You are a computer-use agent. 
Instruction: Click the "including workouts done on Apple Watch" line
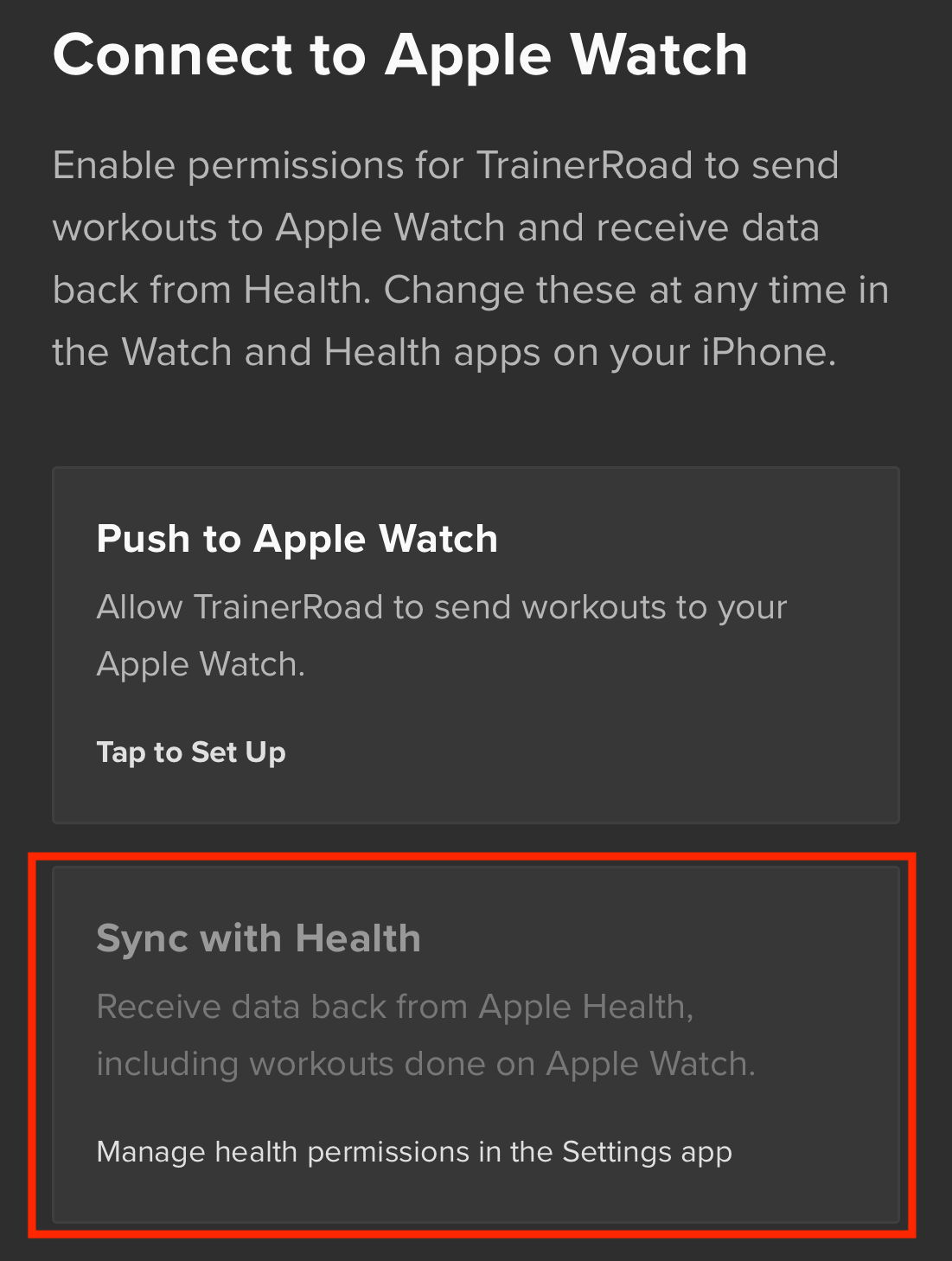(426, 1064)
